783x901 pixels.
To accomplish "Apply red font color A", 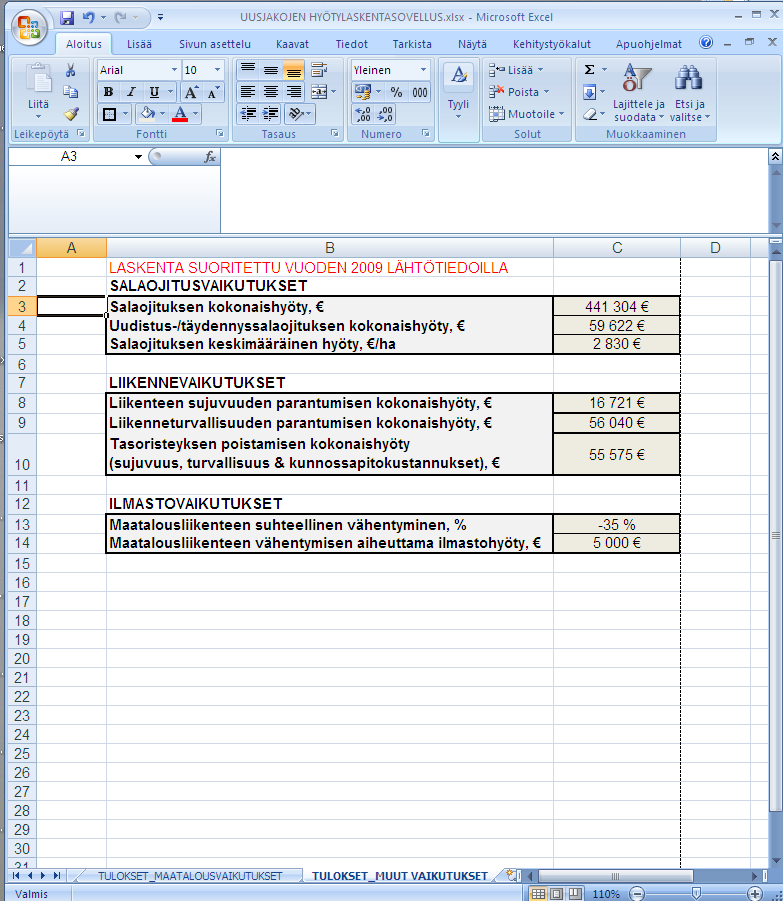I will coord(180,114).
